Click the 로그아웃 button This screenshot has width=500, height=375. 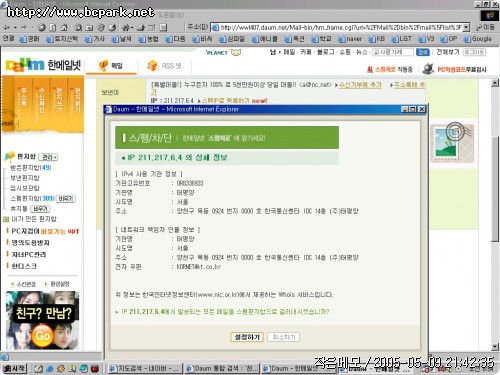pos(474,52)
